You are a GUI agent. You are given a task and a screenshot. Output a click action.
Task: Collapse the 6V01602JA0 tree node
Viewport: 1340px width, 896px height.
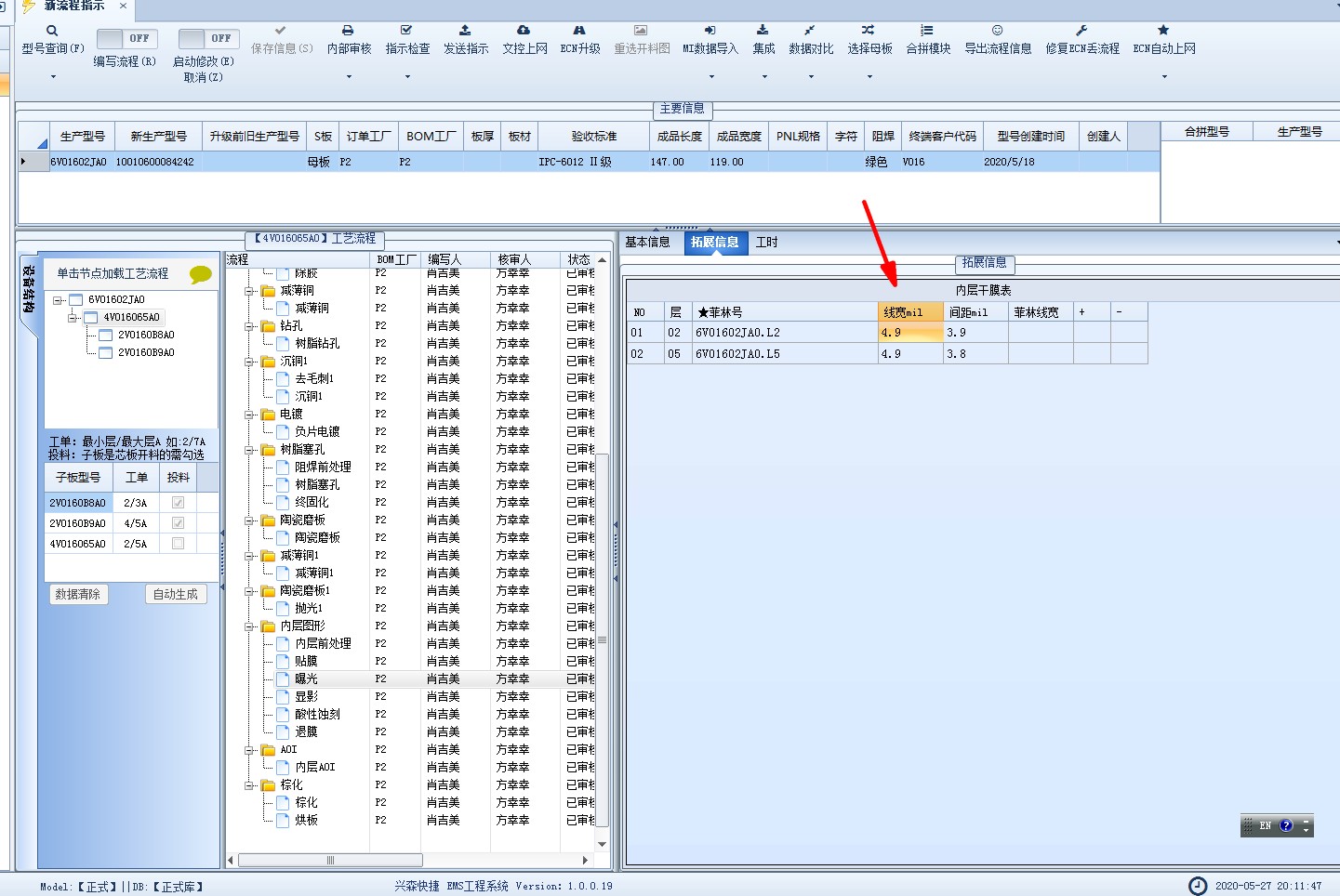pyautogui.click(x=58, y=300)
